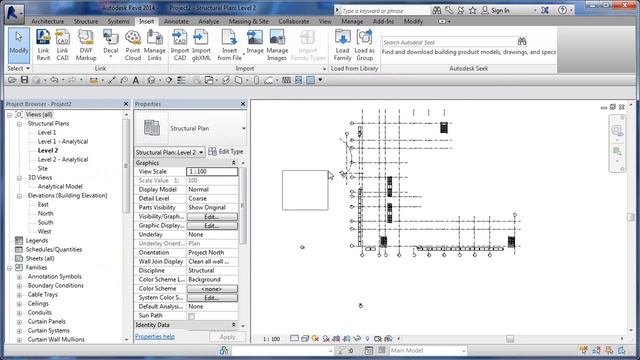Click Insert from File
Viewport: 640px width, 360px height.
click(229, 45)
